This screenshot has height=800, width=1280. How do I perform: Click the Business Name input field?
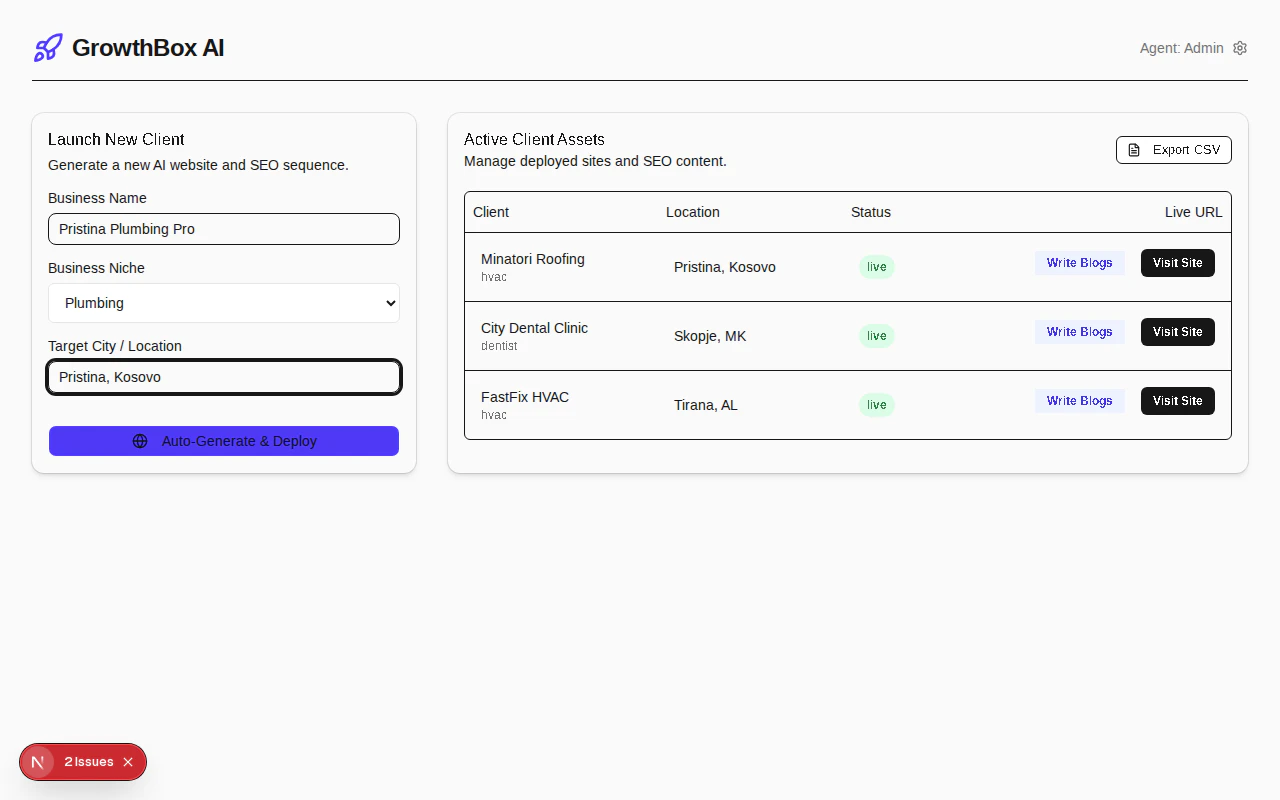(224, 229)
